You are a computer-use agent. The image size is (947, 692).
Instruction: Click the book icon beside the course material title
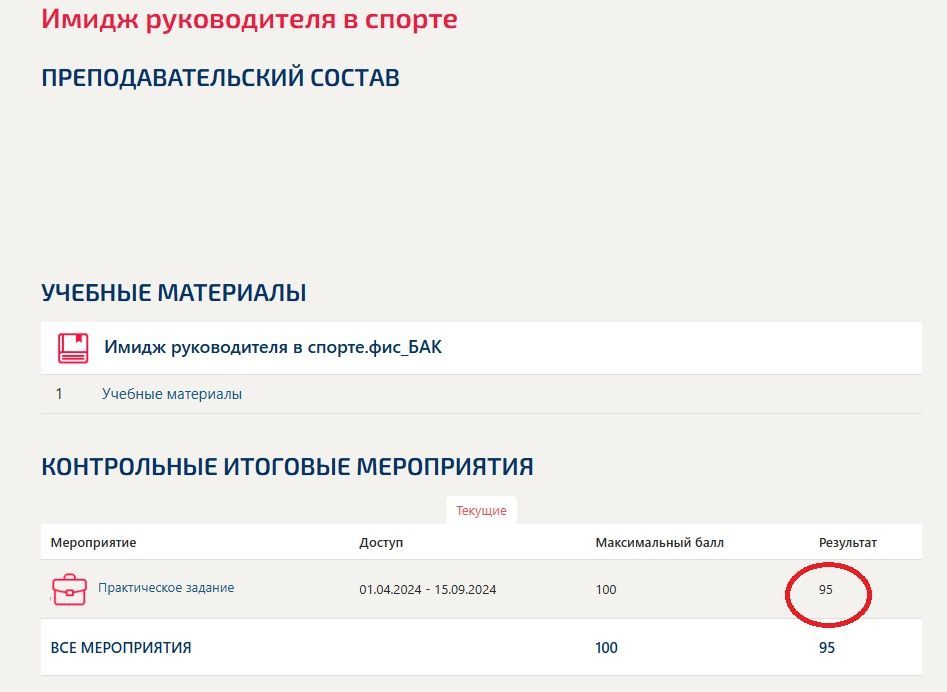[72, 348]
